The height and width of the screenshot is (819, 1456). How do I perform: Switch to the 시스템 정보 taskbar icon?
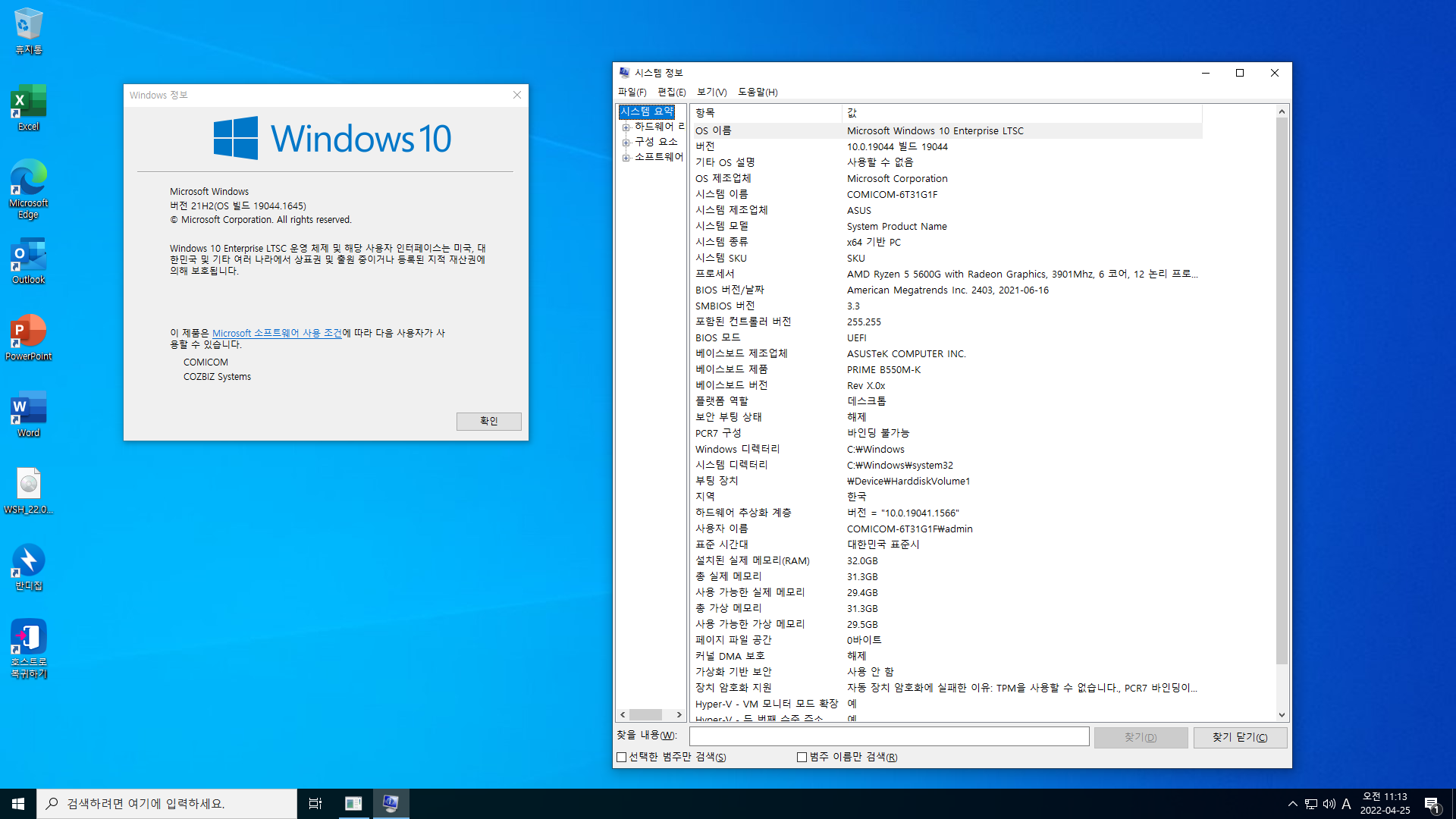click(391, 804)
